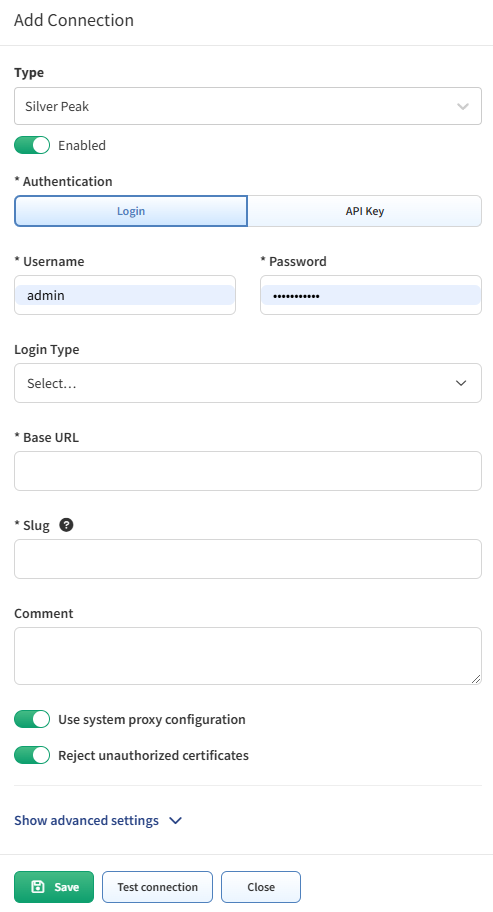Open the Login Type select box
The image size is (493, 912).
point(248,383)
